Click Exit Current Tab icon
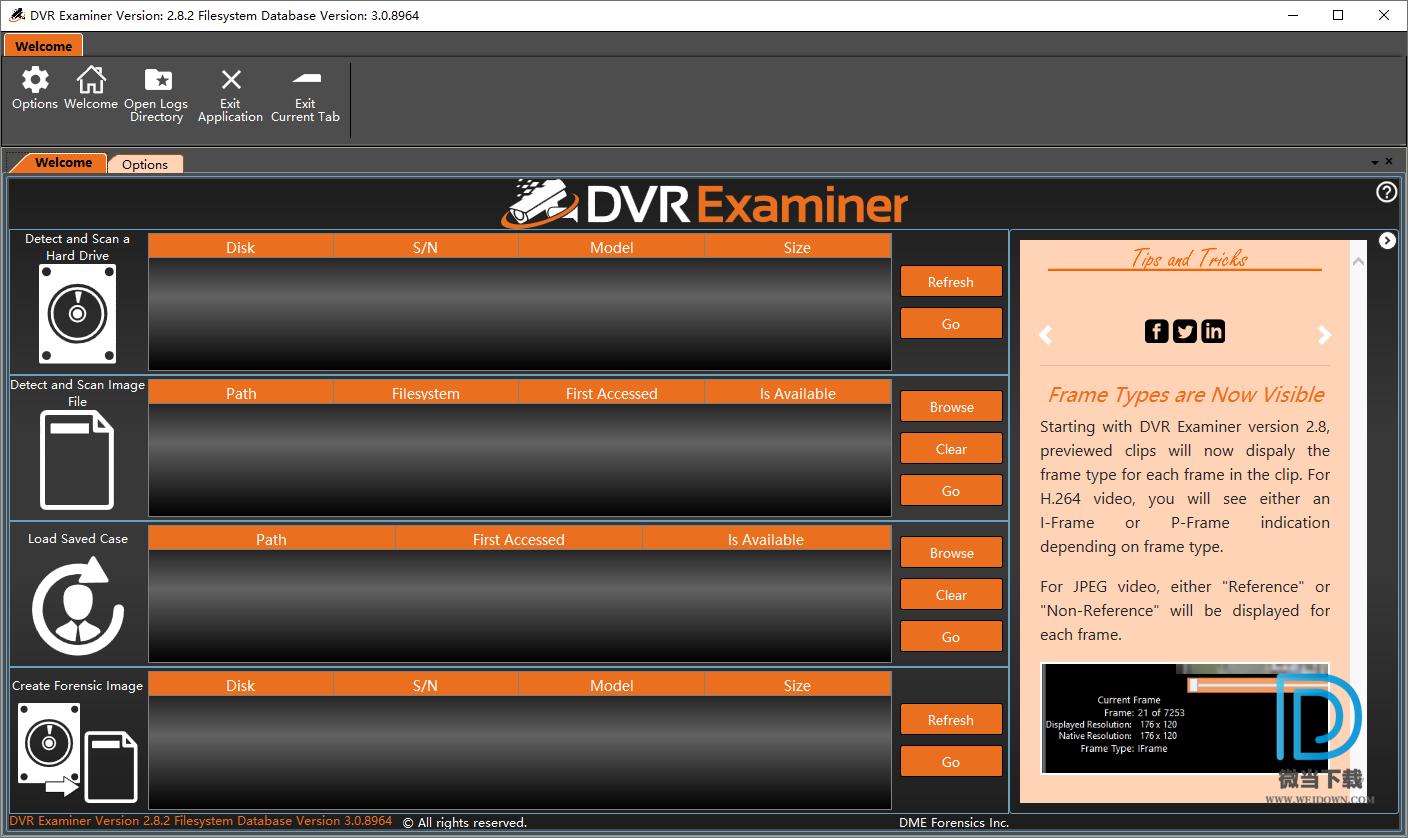 [x=306, y=78]
